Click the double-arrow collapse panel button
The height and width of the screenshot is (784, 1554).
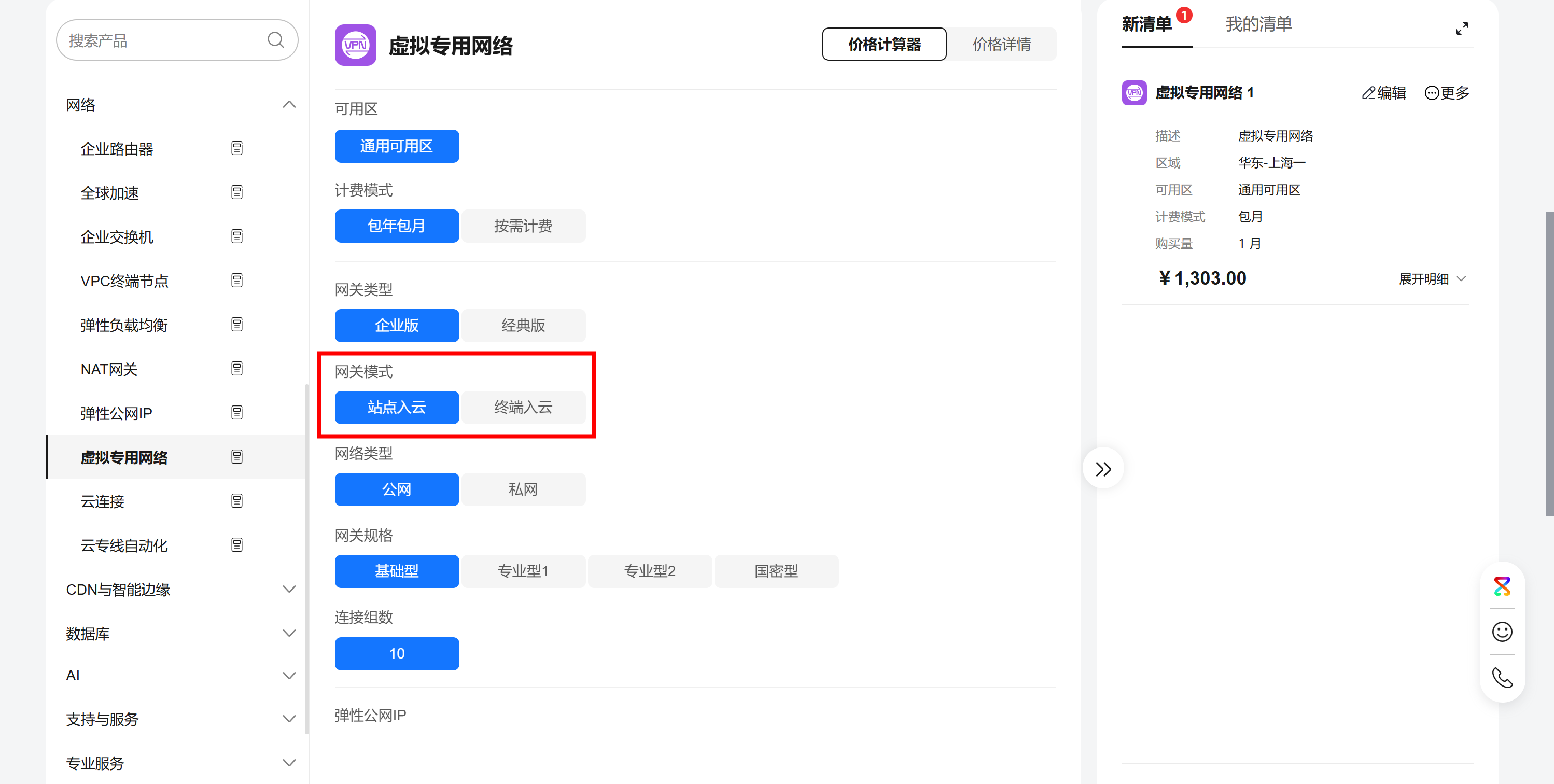1103,469
